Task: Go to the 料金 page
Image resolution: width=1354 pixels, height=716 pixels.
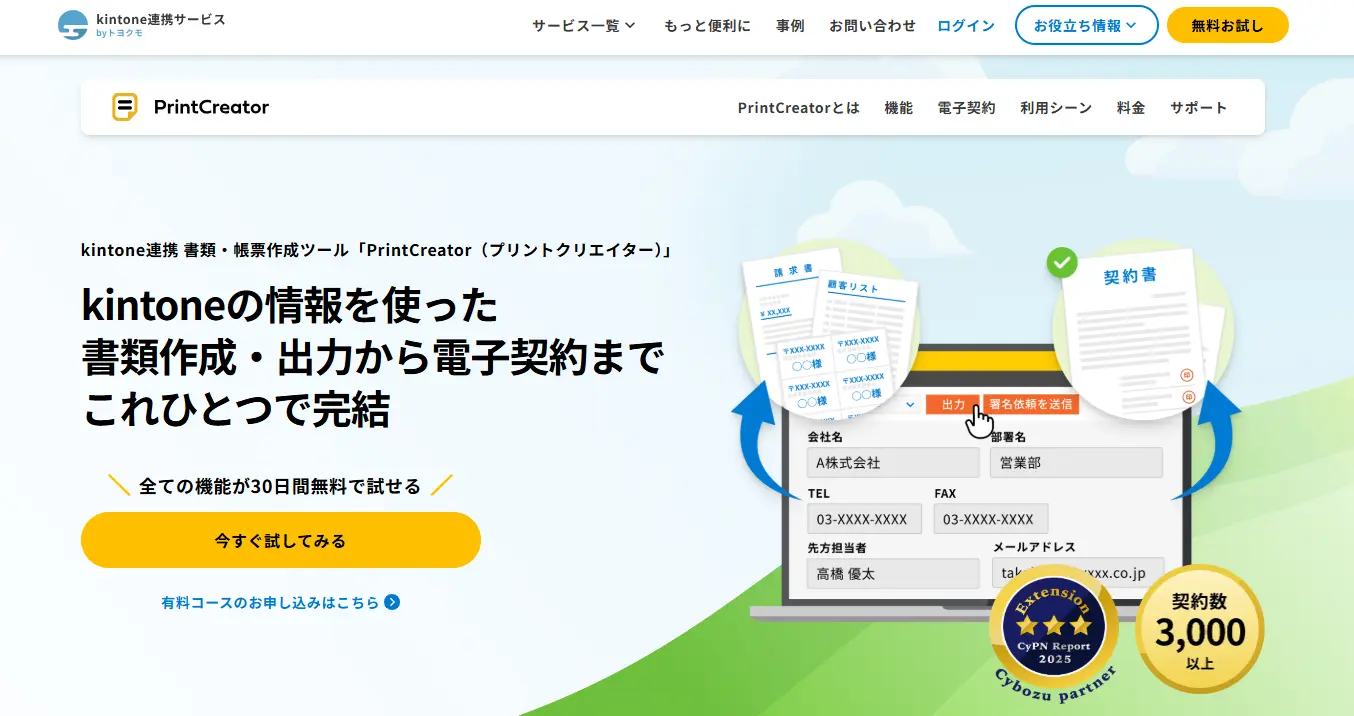Action: pyautogui.click(x=1130, y=108)
